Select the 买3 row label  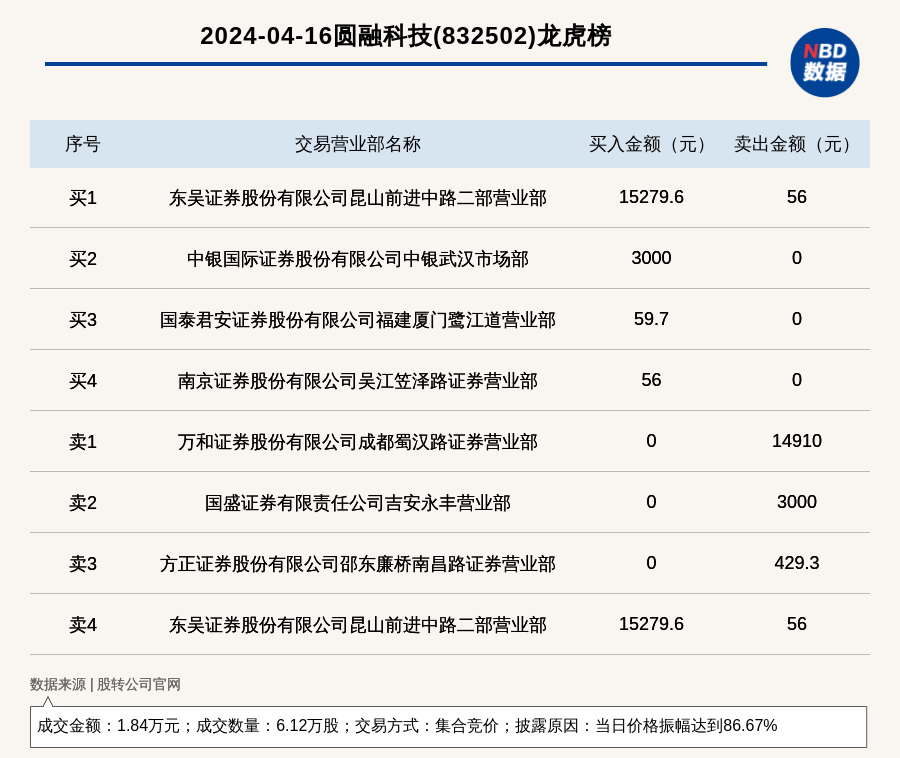coord(83,320)
